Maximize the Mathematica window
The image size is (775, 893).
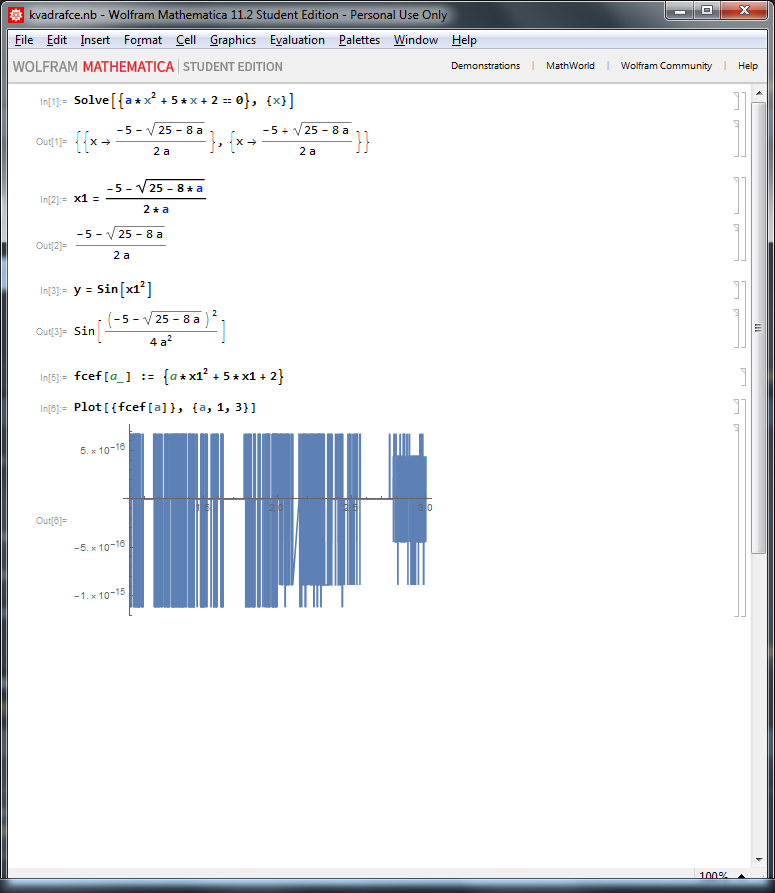tap(707, 10)
